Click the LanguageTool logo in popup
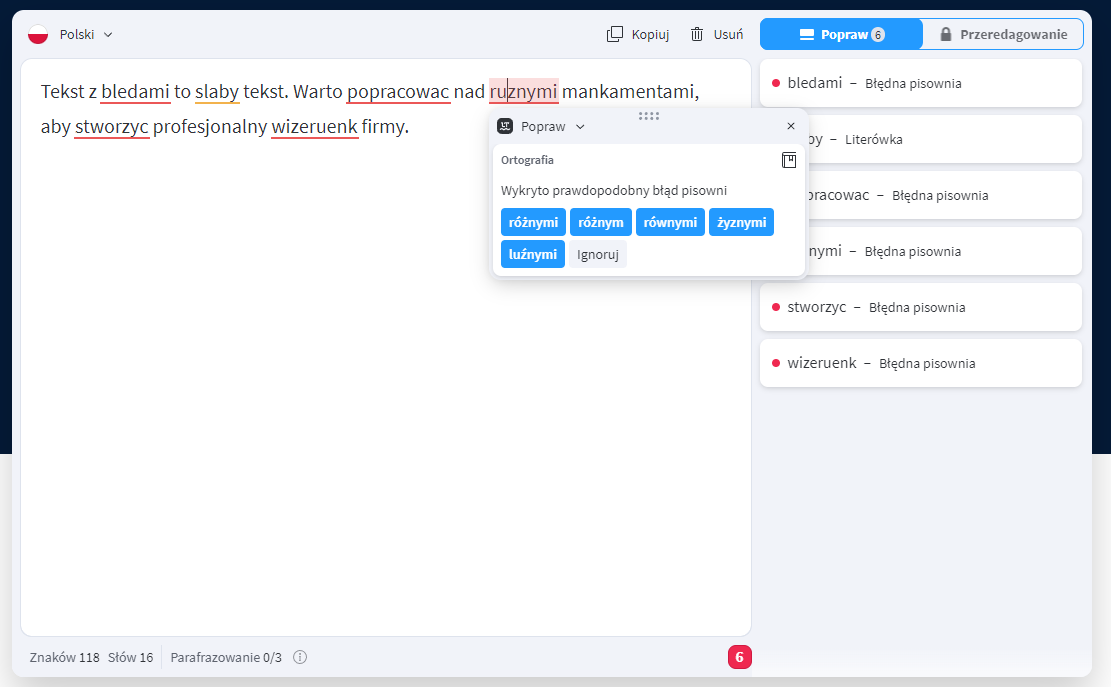Viewport: 1111px width, 687px height. 505,126
